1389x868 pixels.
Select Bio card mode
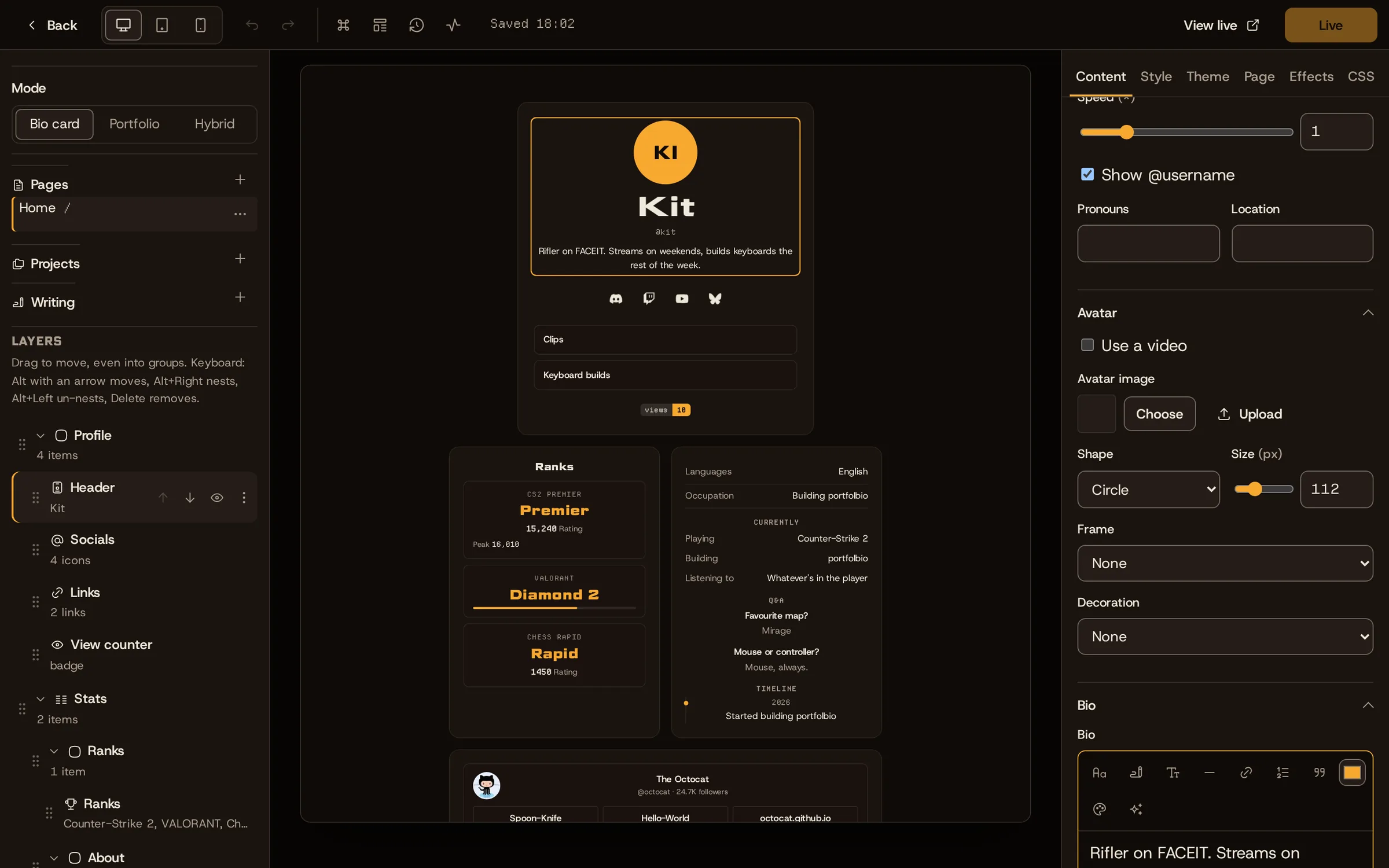click(x=54, y=124)
